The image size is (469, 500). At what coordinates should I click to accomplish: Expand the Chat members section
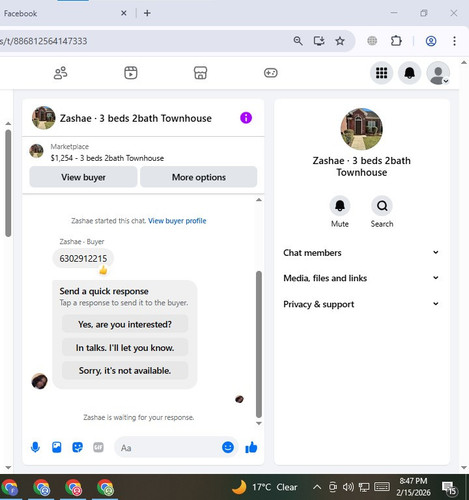[361, 253]
